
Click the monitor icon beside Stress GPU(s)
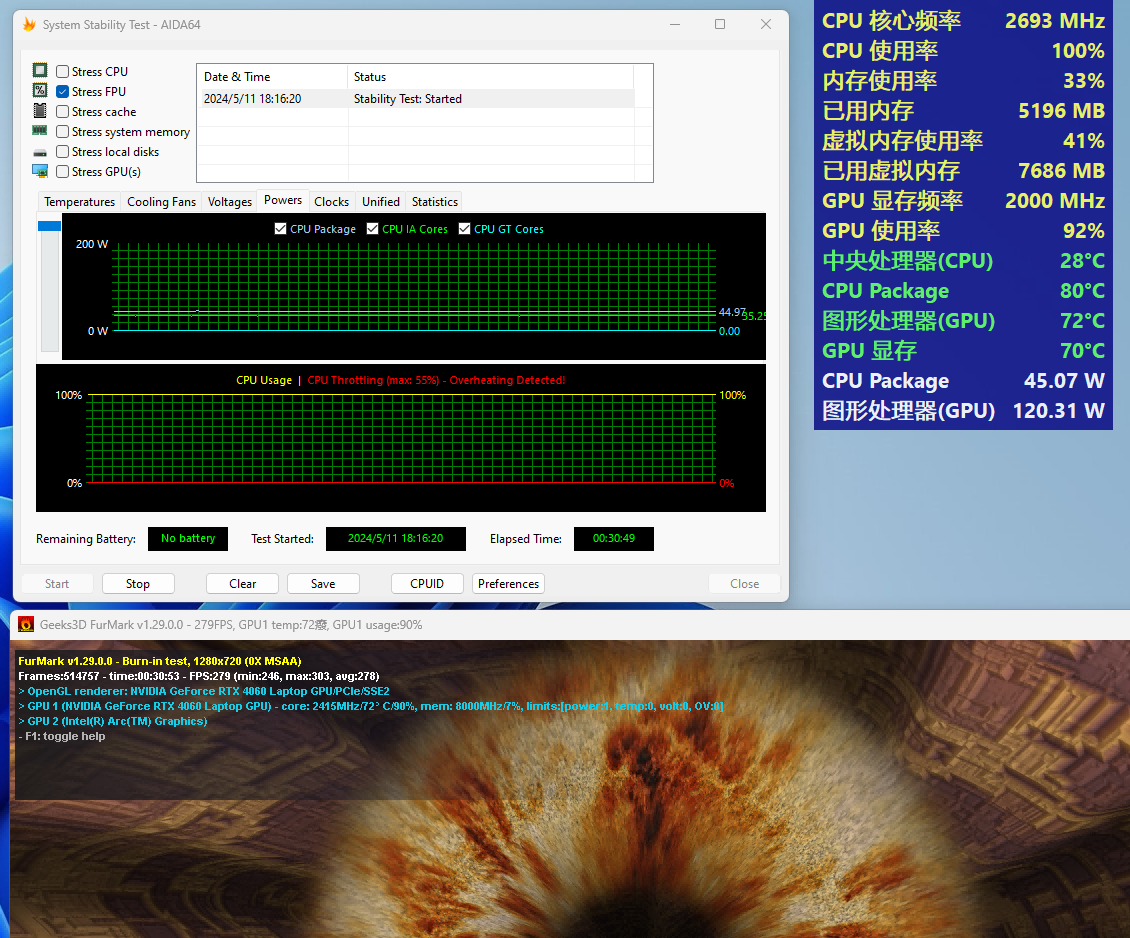pyautogui.click(x=40, y=171)
